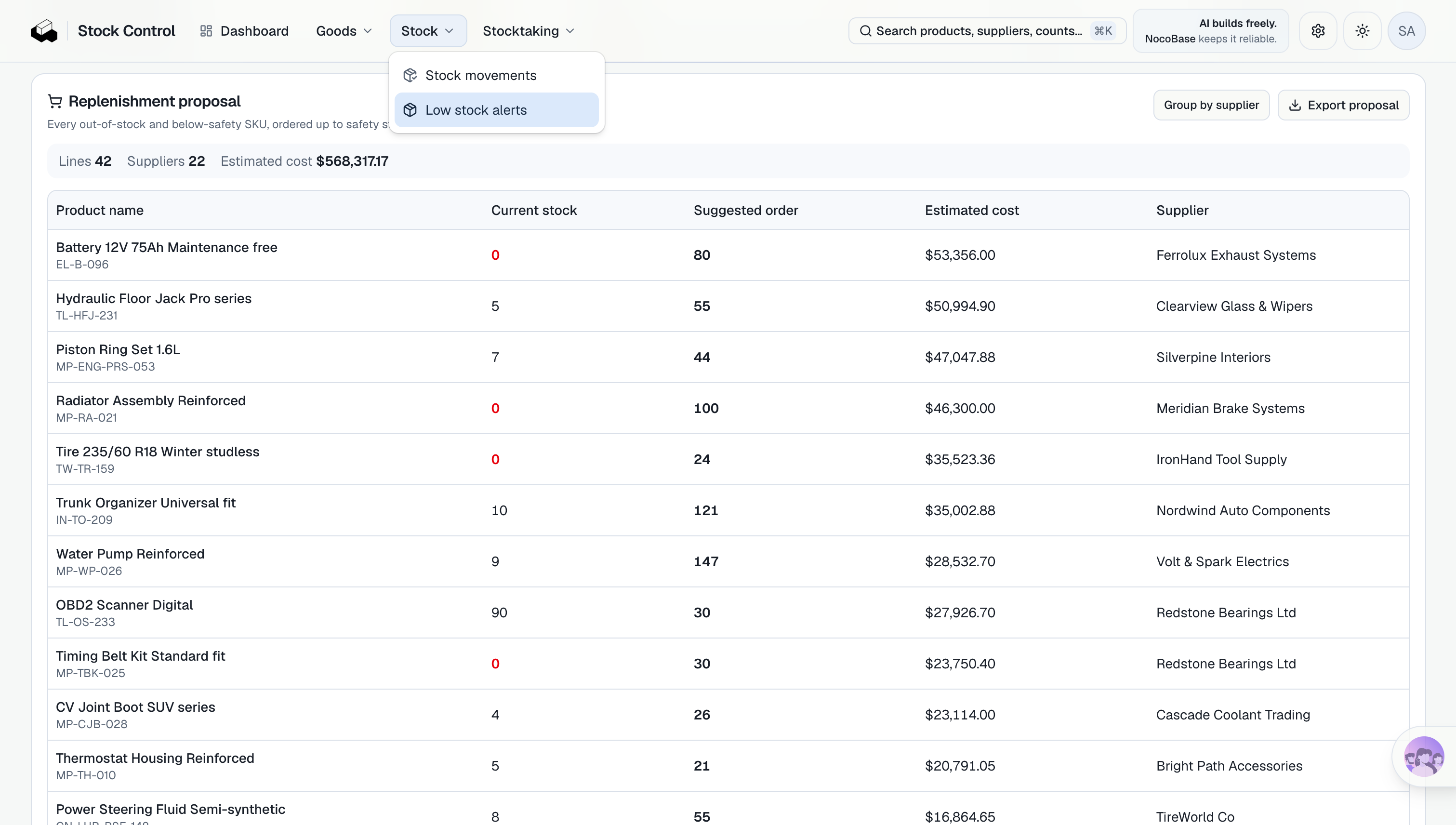The height and width of the screenshot is (825, 1456).
Task: Select Power Steering Fluid Semi-synthetic
Action: coord(171,809)
